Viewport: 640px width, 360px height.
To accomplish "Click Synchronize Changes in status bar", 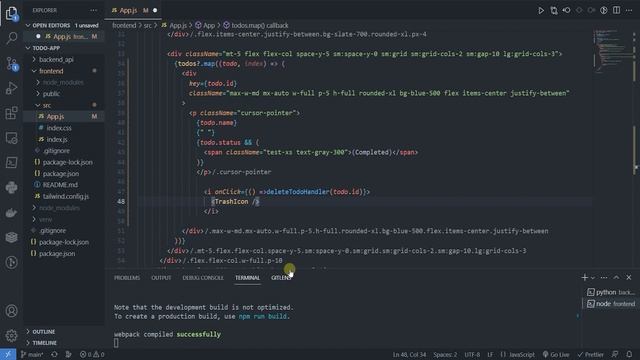I will (x=54, y=354).
